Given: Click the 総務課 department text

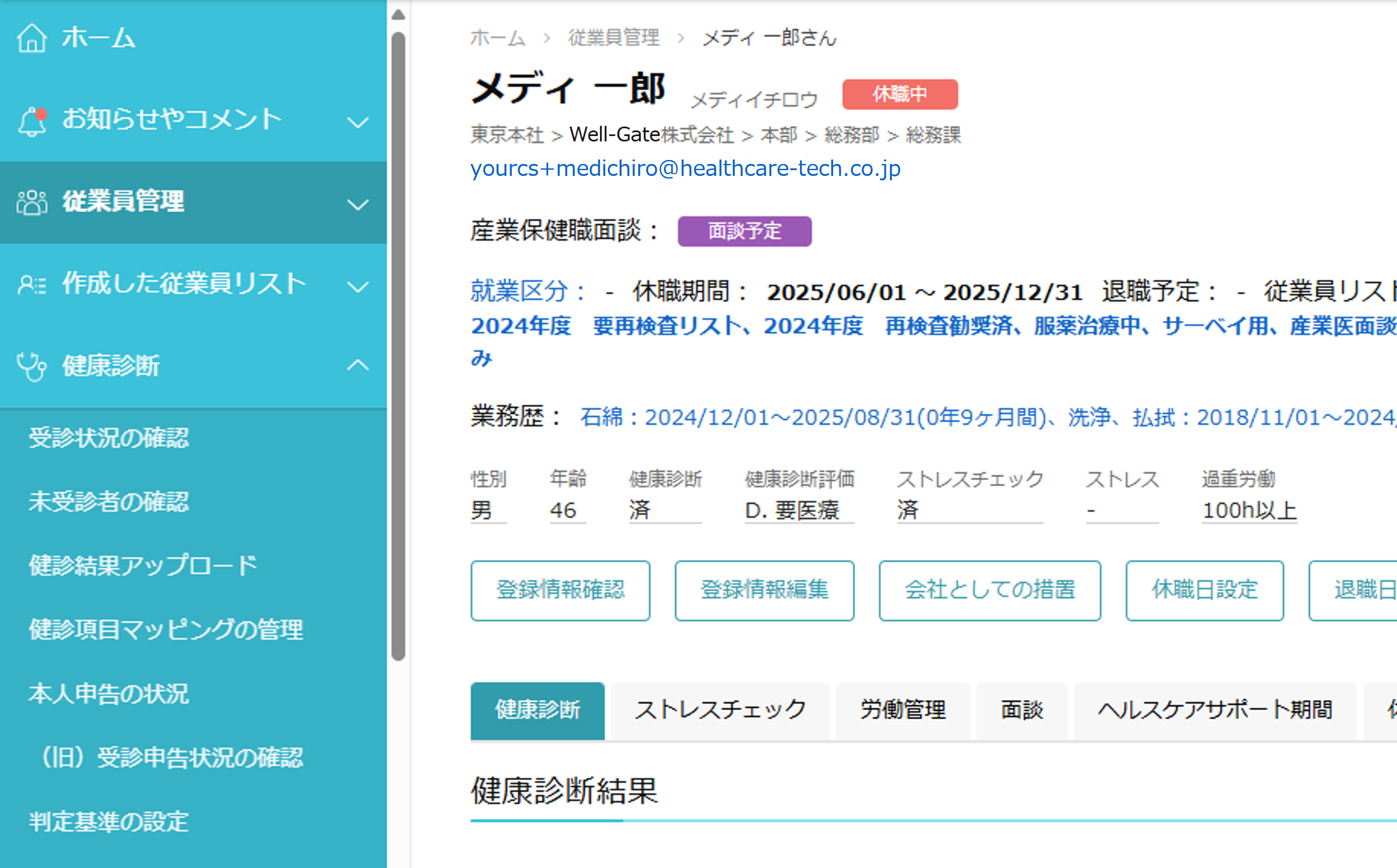Looking at the screenshot, I should (934, 136).
